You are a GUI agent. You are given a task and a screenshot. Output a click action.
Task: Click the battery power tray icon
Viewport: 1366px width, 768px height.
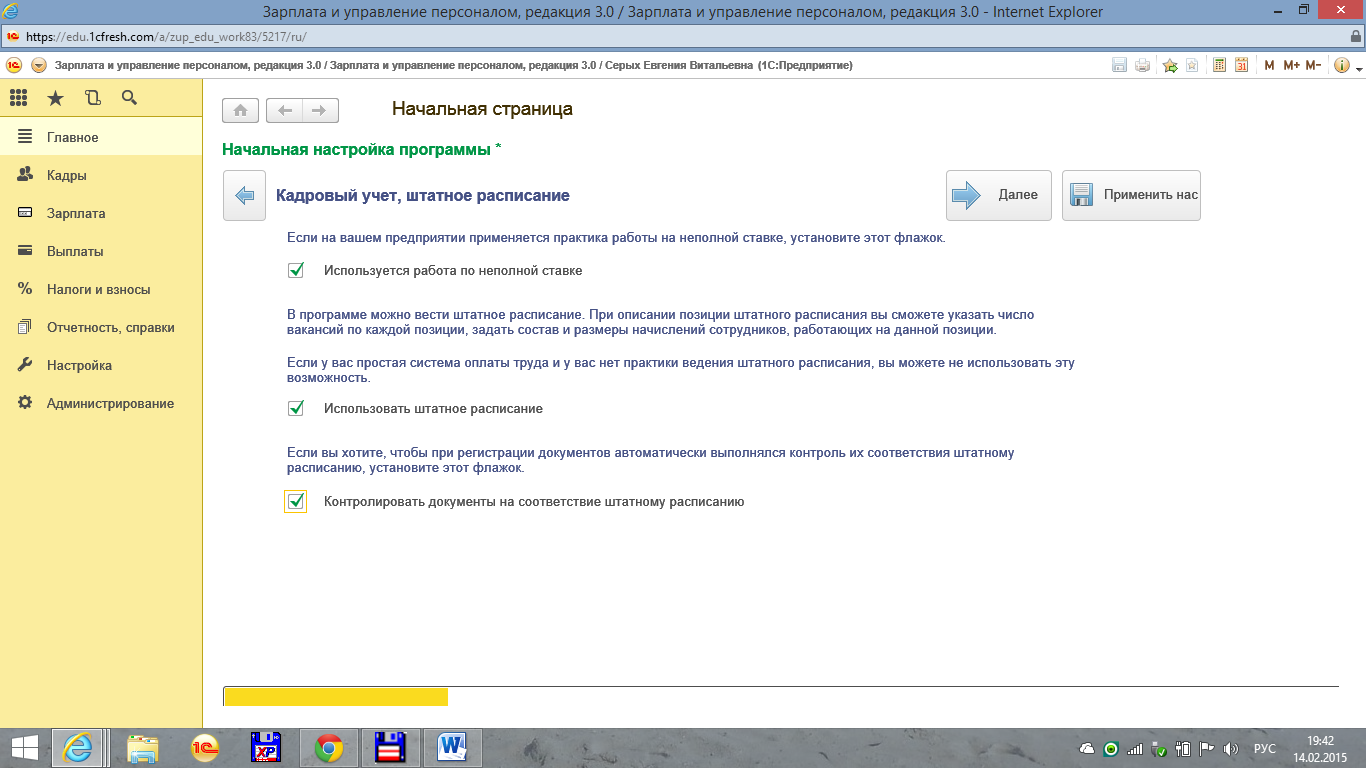(1182, 749)
